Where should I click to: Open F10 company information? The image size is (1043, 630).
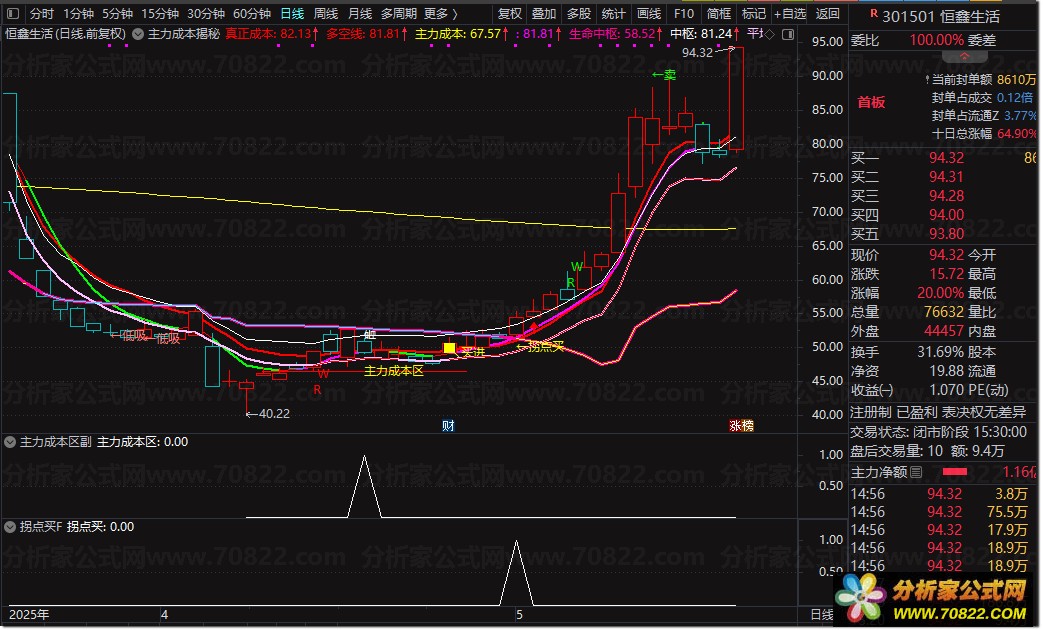pyautogui.click(x=683, y=13)
